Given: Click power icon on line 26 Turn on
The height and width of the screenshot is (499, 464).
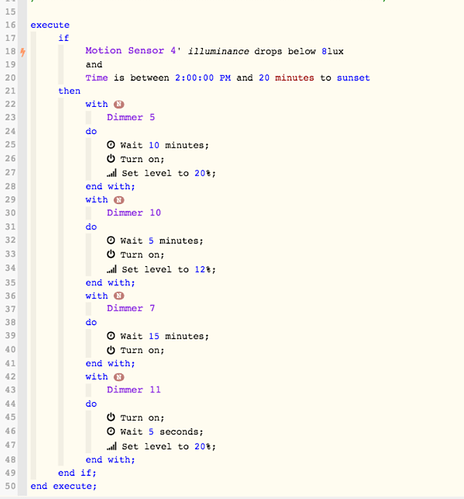Looking at the screenshot, I should (x=111, y=159).
